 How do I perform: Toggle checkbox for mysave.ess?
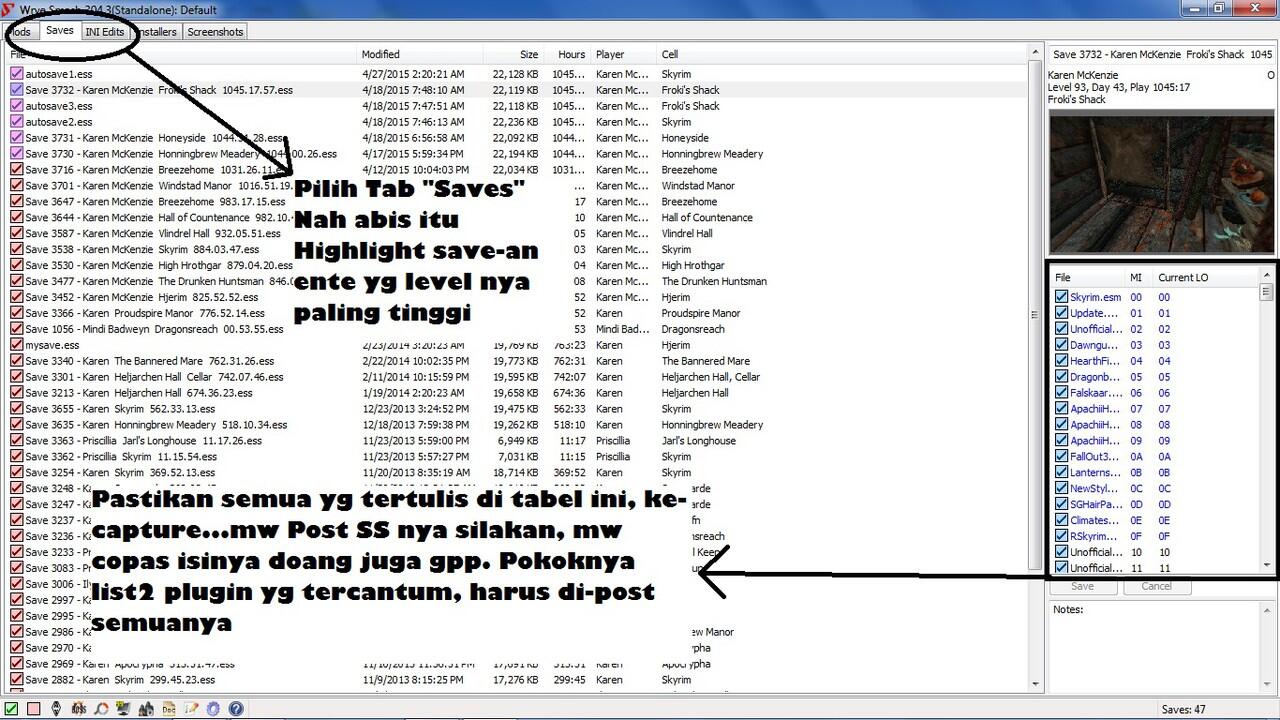click(x=16, y=345)
